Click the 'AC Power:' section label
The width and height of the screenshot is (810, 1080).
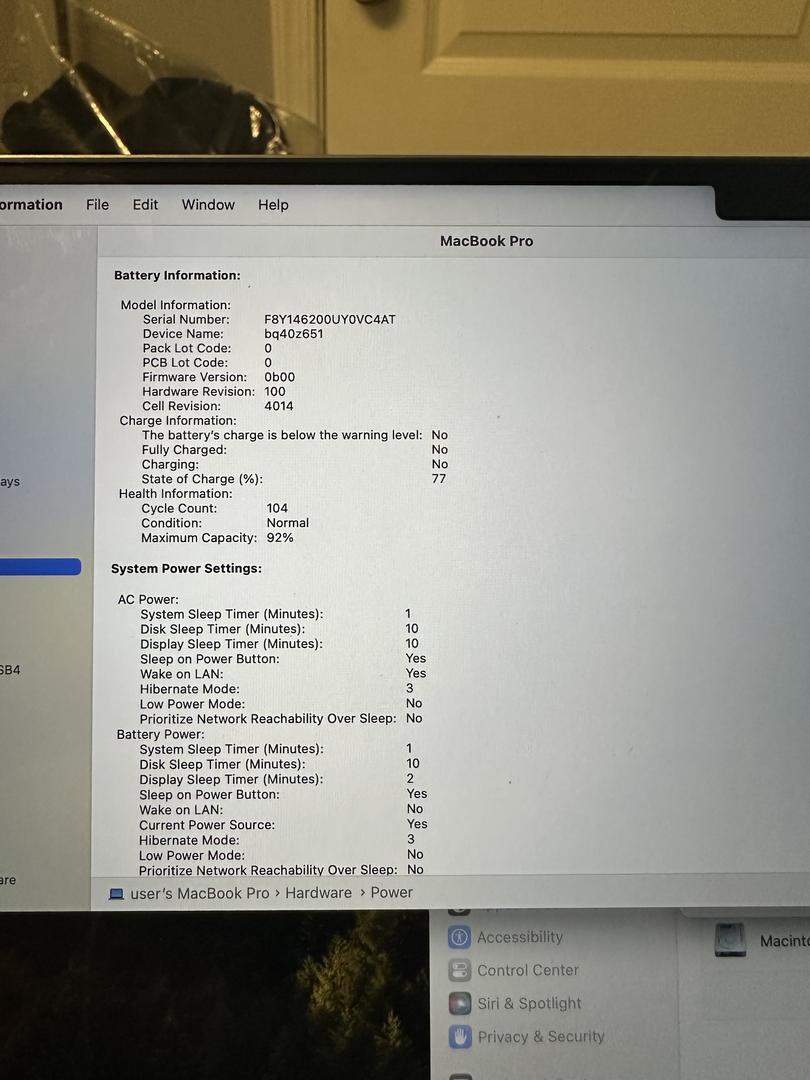tap(148, 599)
